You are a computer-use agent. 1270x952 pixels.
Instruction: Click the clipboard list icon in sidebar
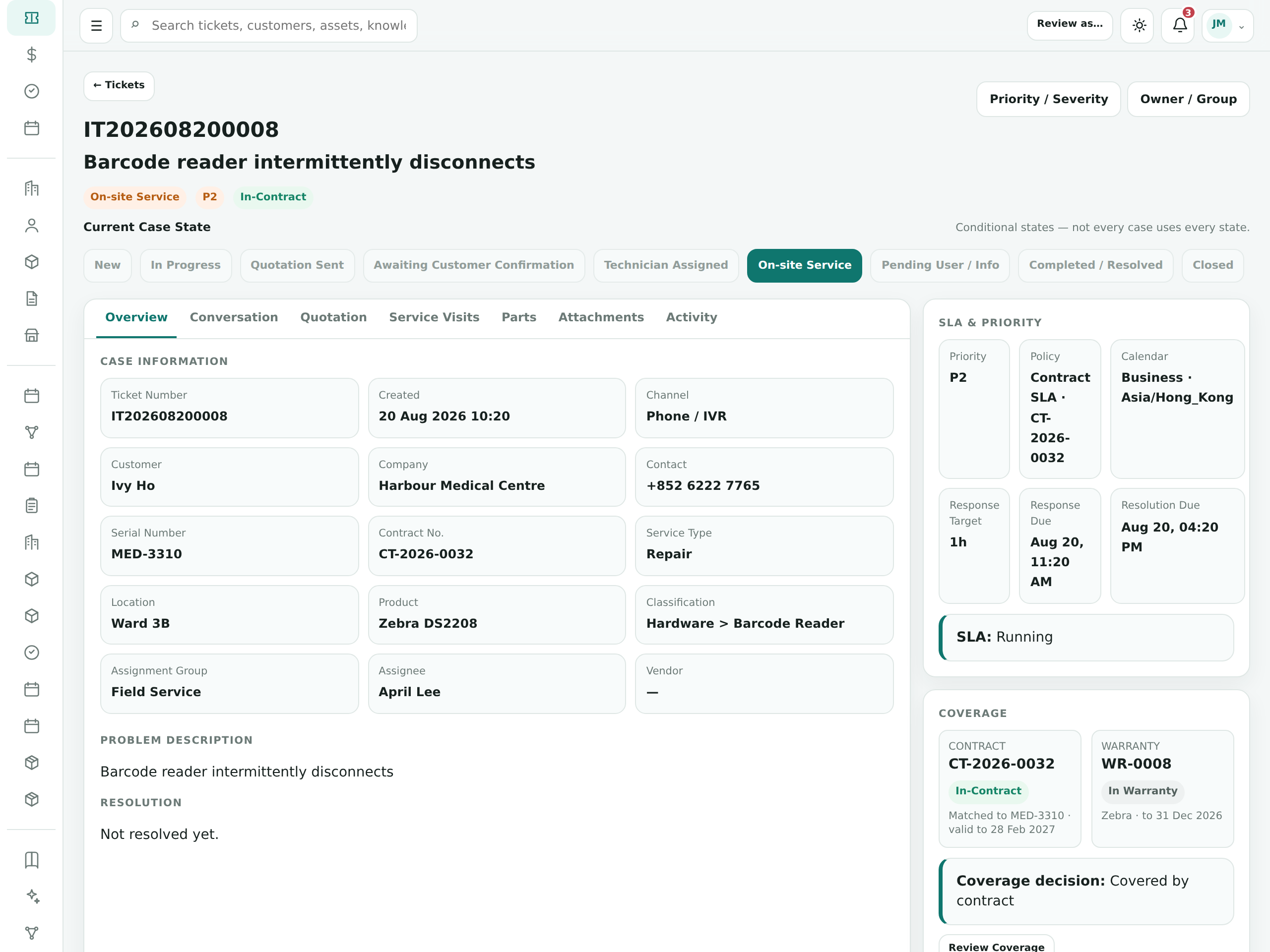(32, 506)
